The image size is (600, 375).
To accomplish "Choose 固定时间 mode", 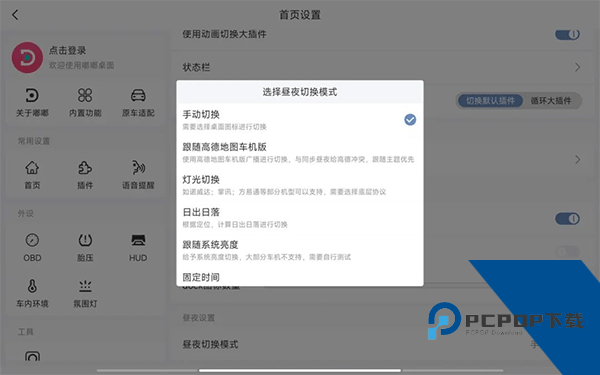I will point(300,277).
